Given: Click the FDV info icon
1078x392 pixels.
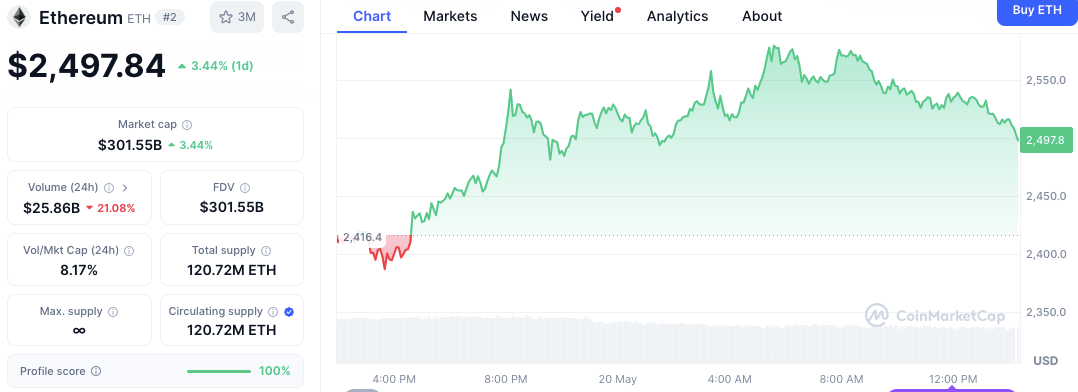Looking at the screenshot, I should 245,188.
